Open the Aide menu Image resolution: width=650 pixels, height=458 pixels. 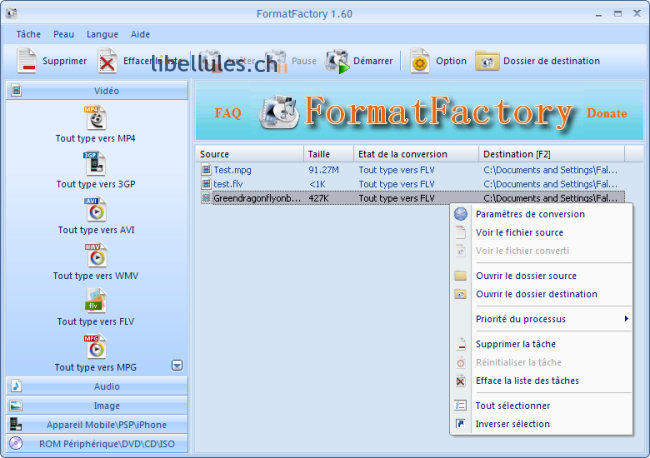[x=140, y=34]
